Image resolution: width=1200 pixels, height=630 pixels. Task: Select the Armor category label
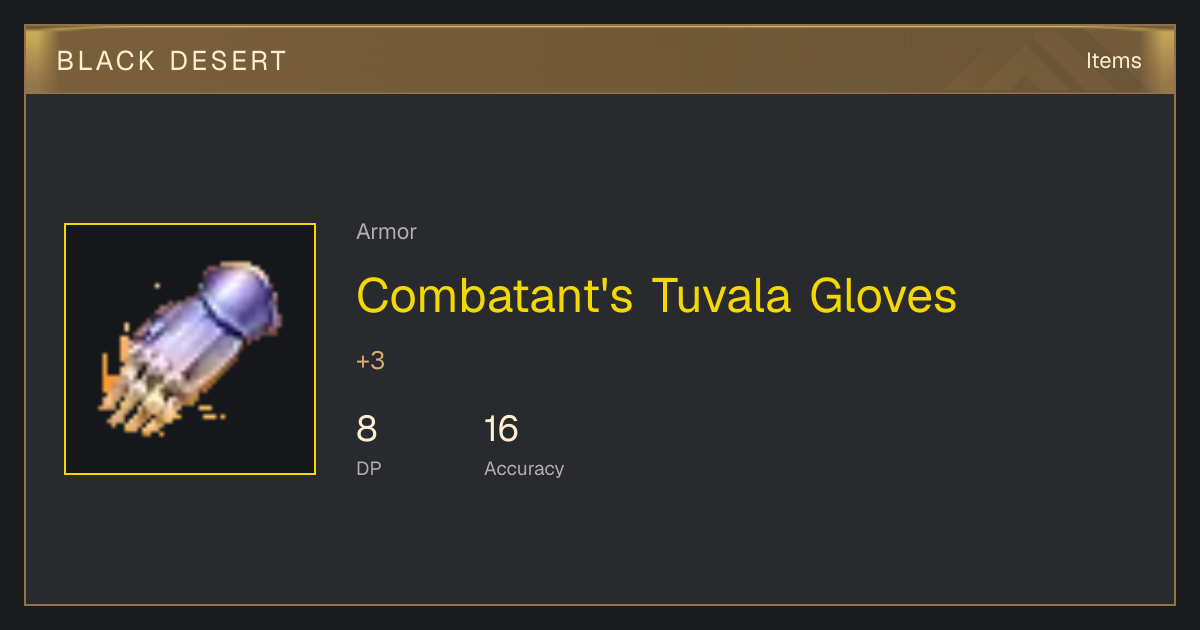point(386,232)
